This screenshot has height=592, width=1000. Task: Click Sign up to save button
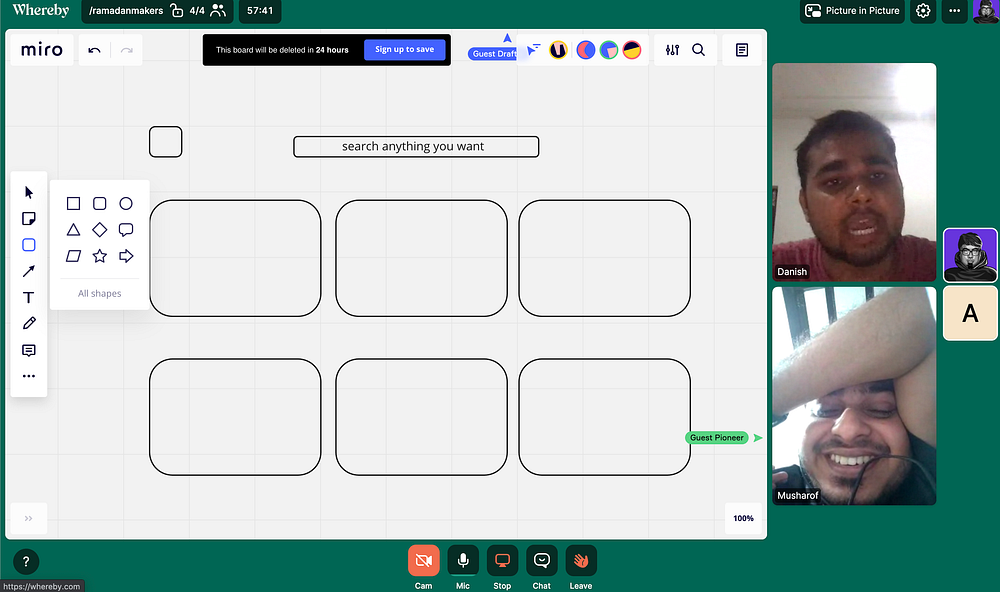click(404, 50)
